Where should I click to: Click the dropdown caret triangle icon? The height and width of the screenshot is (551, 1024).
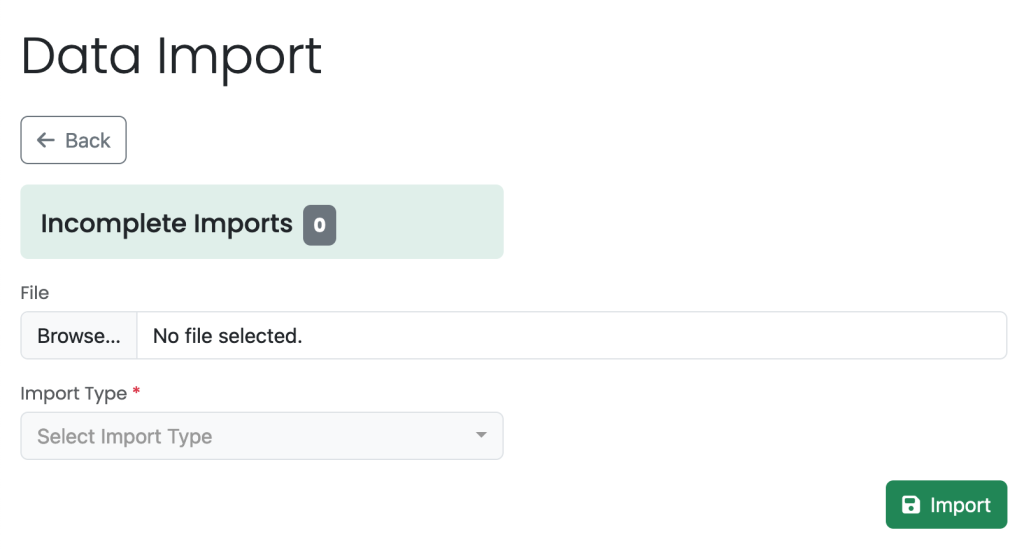(481, 435)
